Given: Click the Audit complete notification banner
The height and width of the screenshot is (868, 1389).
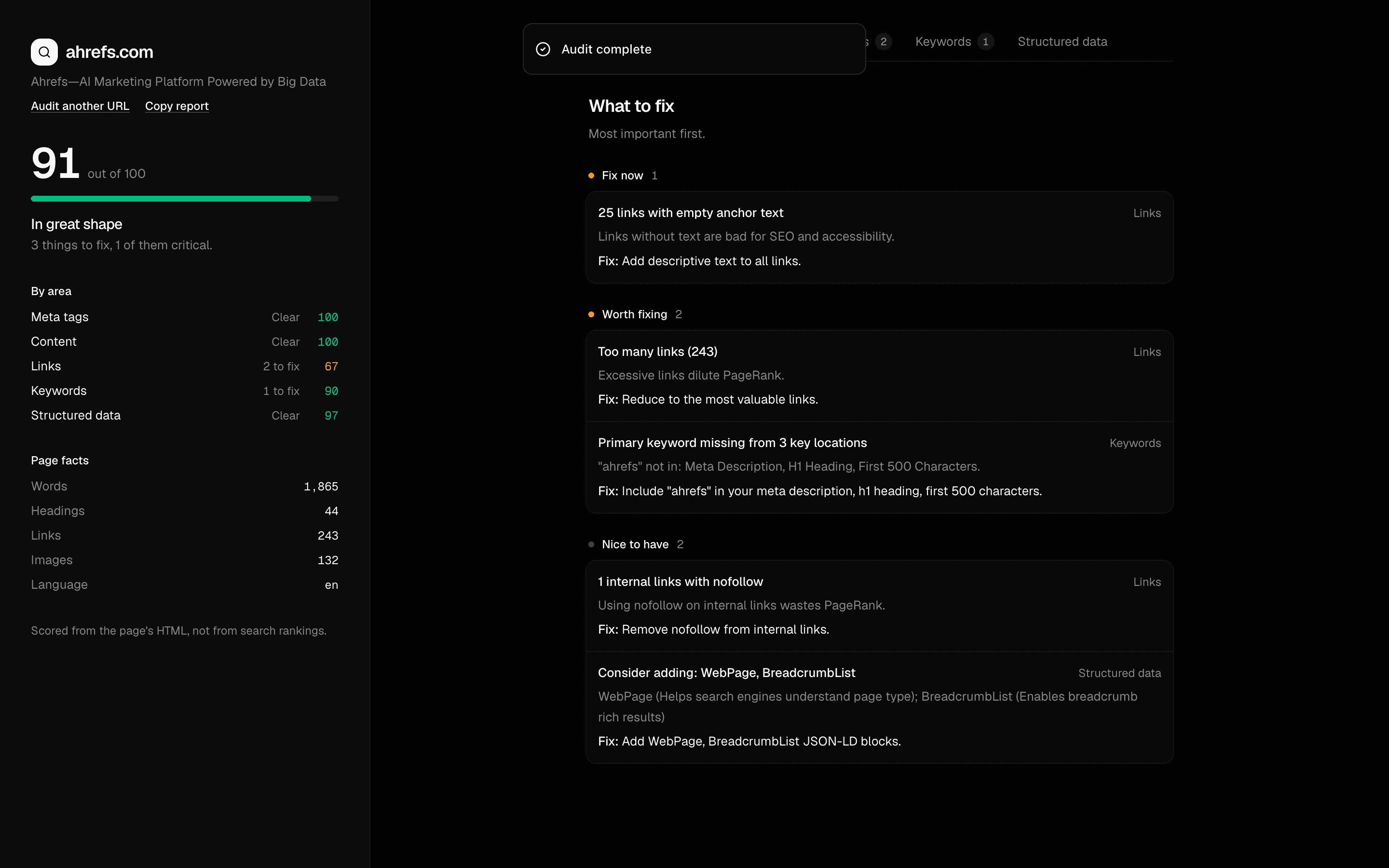Looking at the screenshot, I should tap(694, 49).
